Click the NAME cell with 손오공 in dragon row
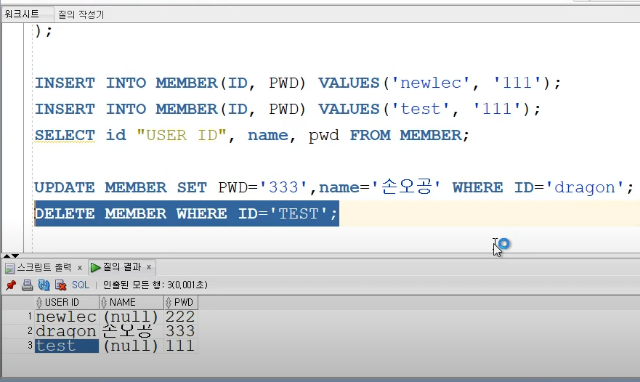 pyautogui.click(x=131, y=331)
